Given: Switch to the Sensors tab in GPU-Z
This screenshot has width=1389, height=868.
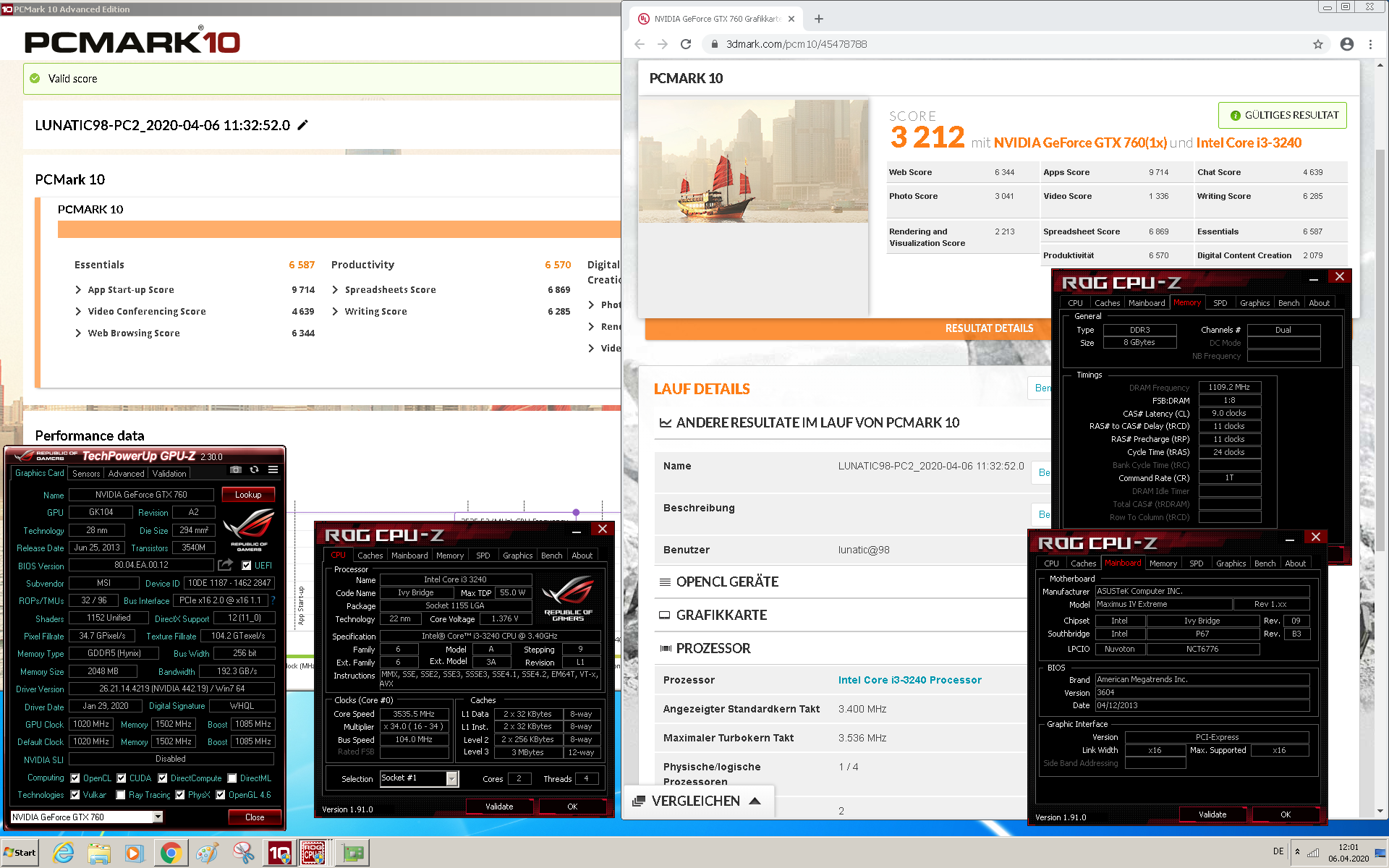Looking at the screenshot, I should [x=86, y=474].
